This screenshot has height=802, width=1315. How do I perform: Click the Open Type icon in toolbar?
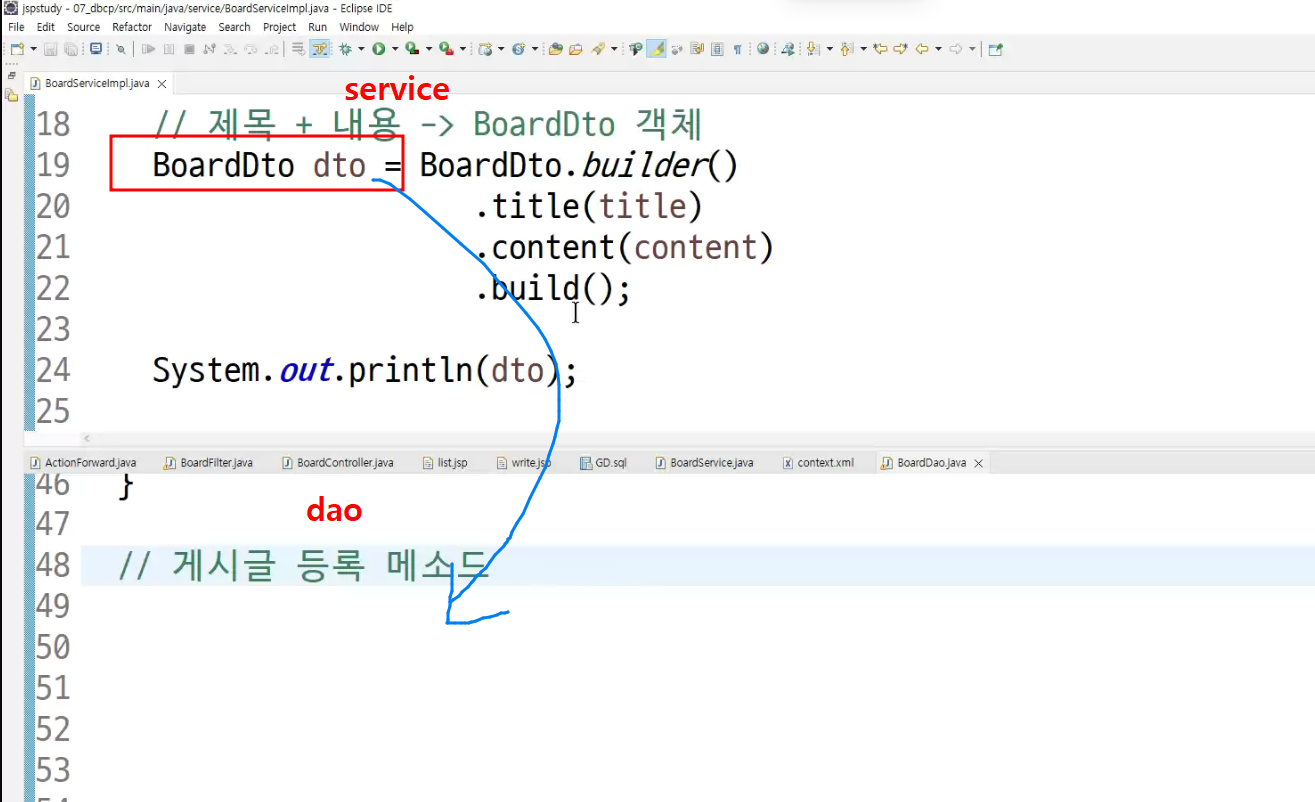(555, 48)
